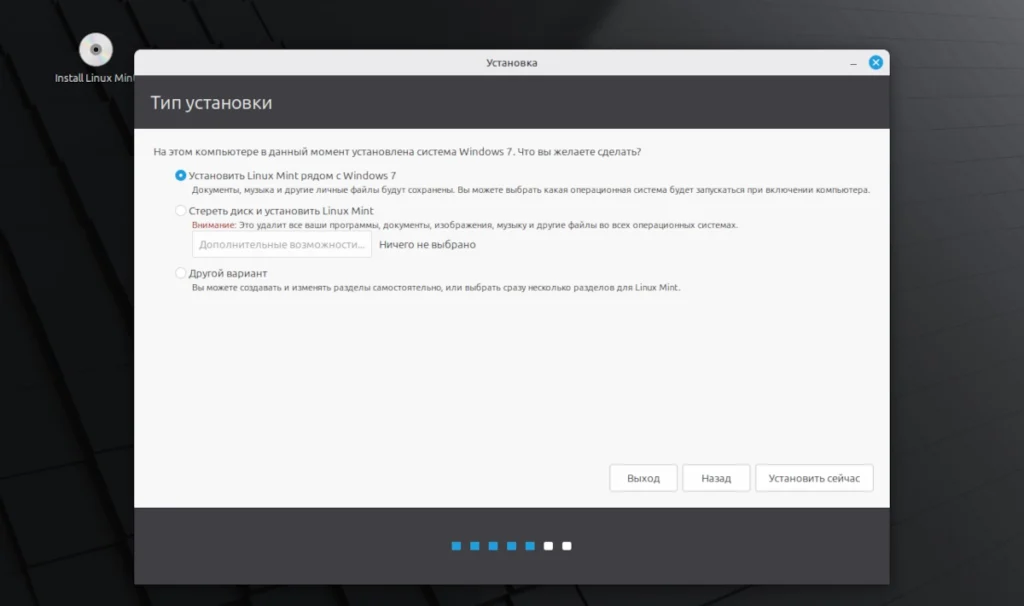Click the "Тип установки" heading

tap(211, 103)
